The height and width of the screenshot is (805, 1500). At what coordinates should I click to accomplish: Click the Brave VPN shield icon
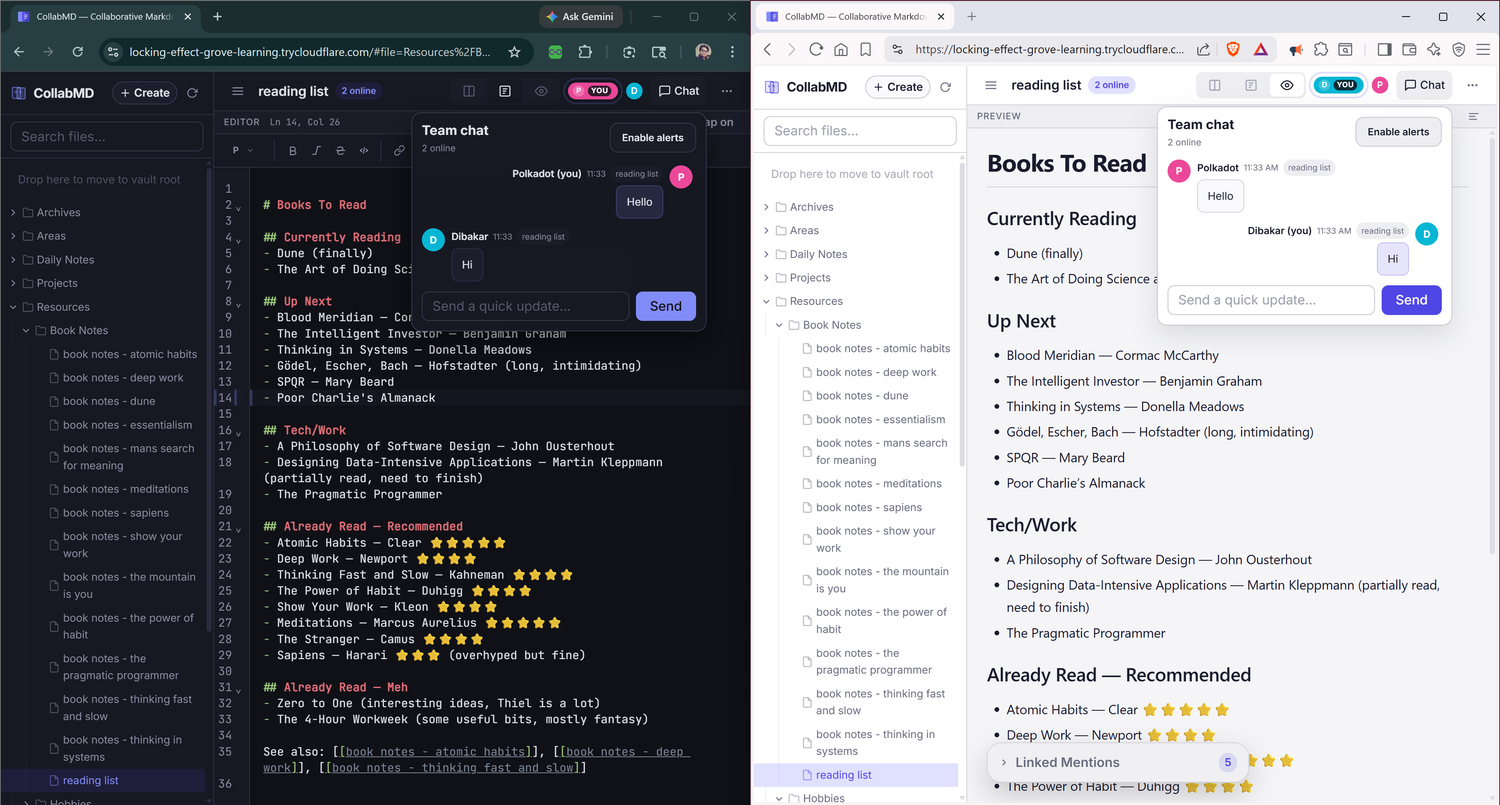click(1458, 49)
